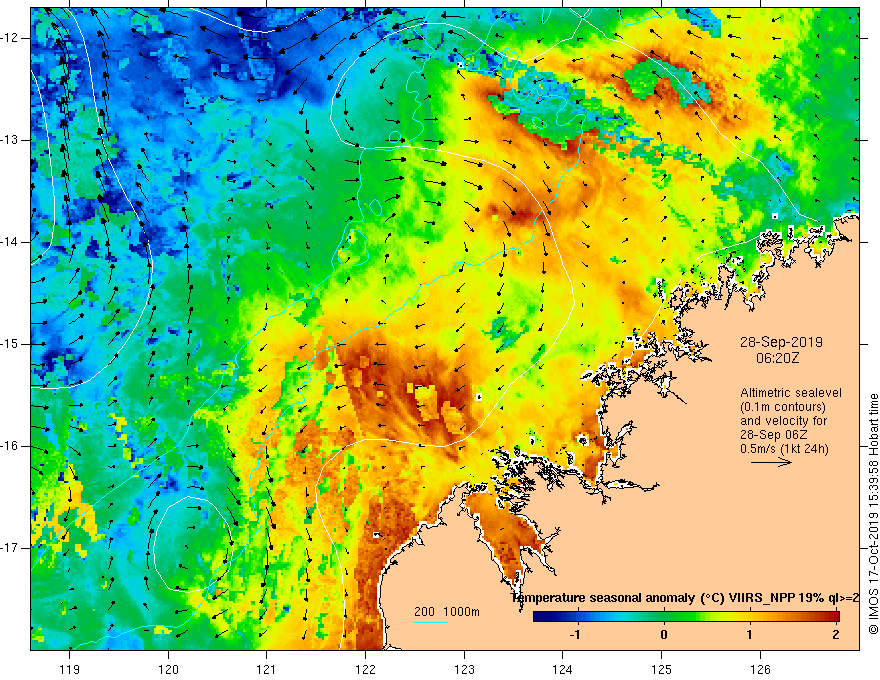Click the '200 1000m' bathymetry legend label
The width and height of the screenshot is (880, 680).
click(447, 612)
